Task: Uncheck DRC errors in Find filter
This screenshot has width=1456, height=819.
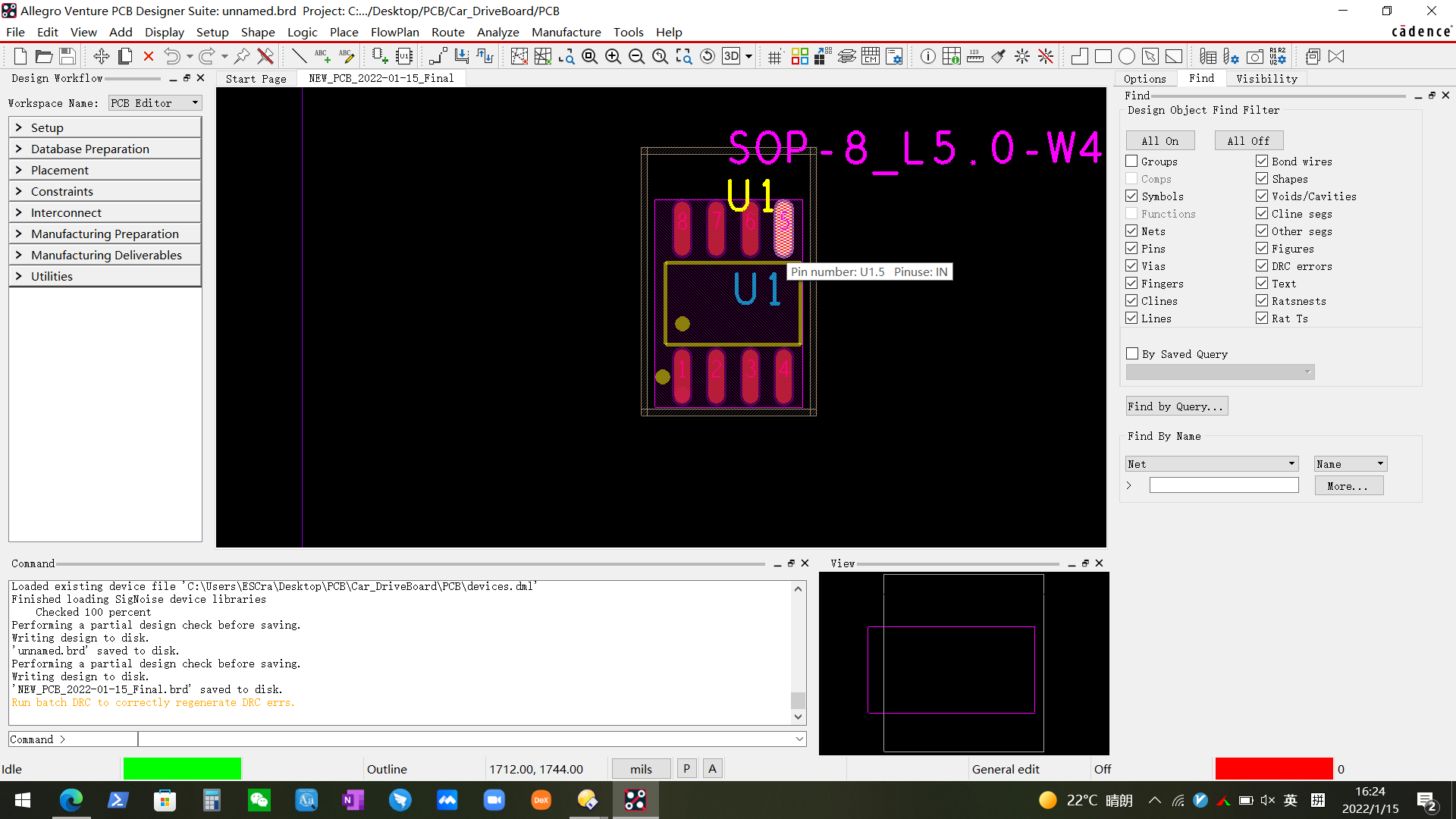Action: (1263, 265)
